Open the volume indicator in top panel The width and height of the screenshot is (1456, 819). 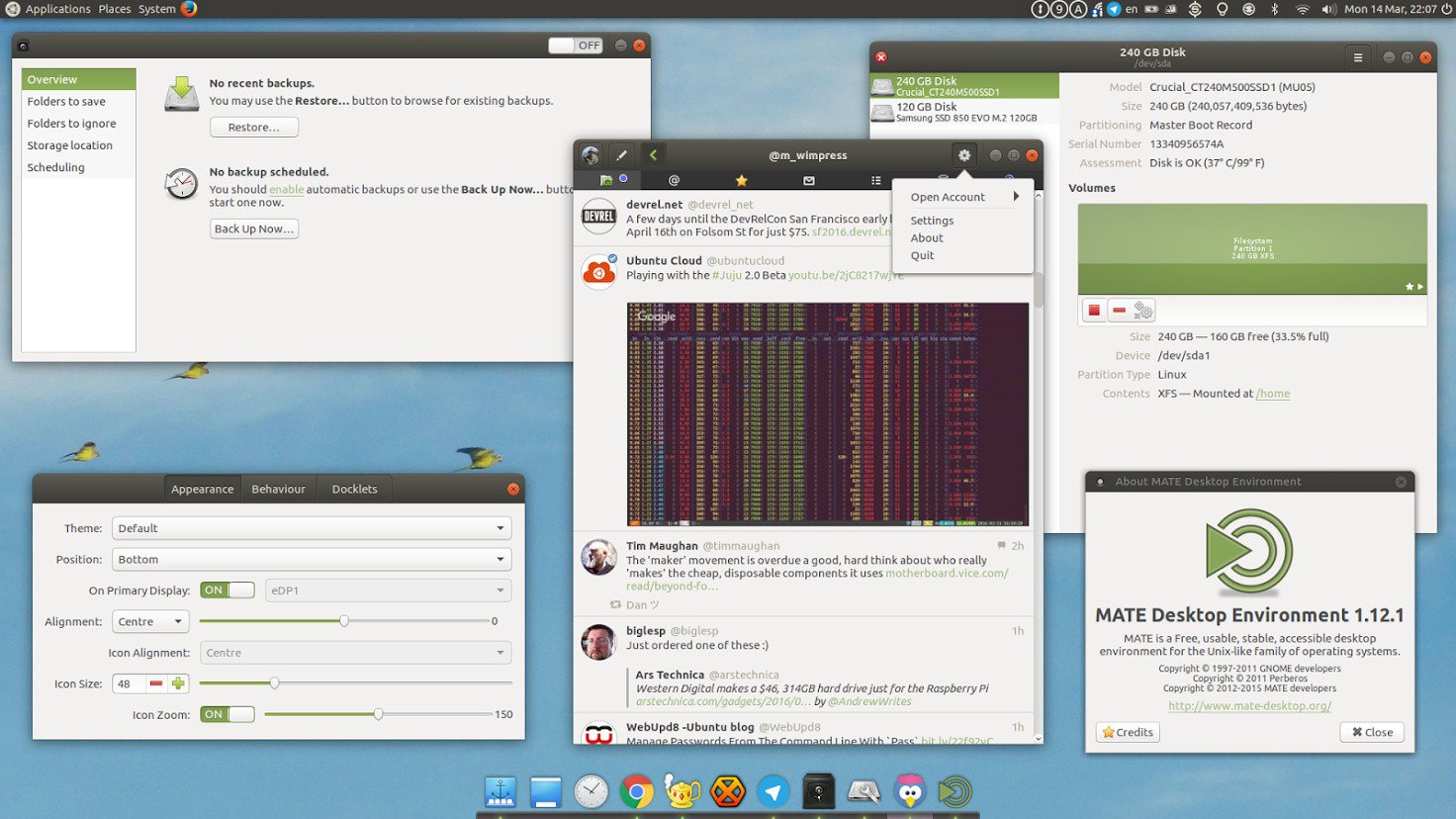[x=1328, y=9]
